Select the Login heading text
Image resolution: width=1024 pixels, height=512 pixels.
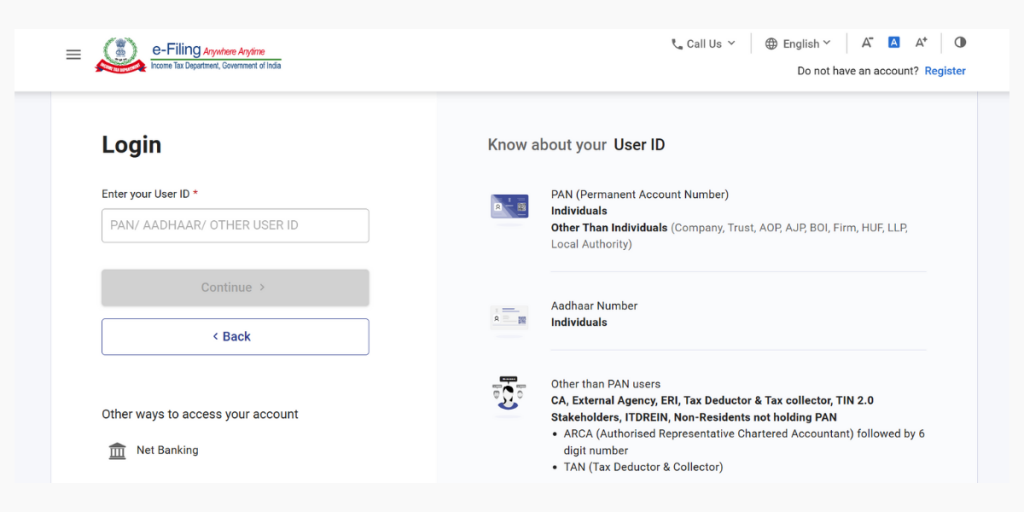point(131,145)
